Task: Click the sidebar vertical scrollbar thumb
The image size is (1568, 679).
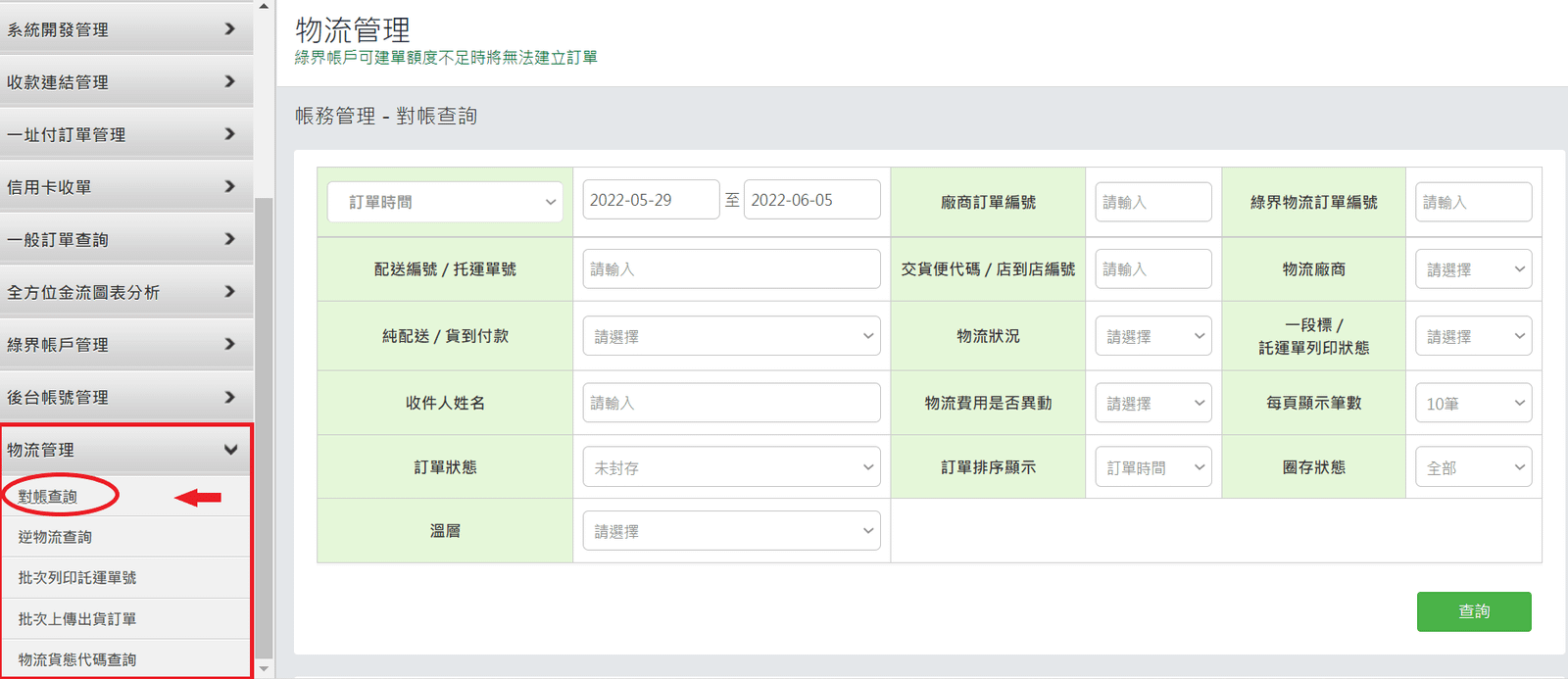Action: tap(264, 429)
